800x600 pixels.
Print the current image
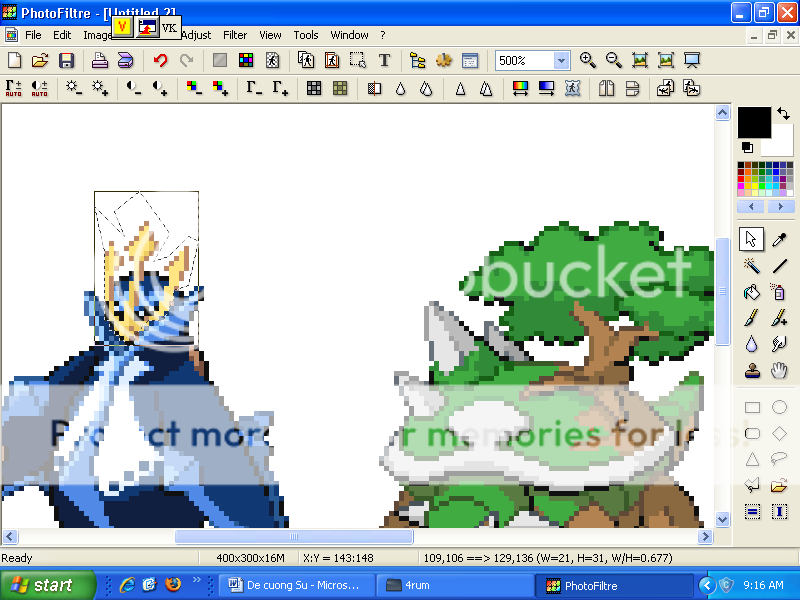click(x=99, y=60)
